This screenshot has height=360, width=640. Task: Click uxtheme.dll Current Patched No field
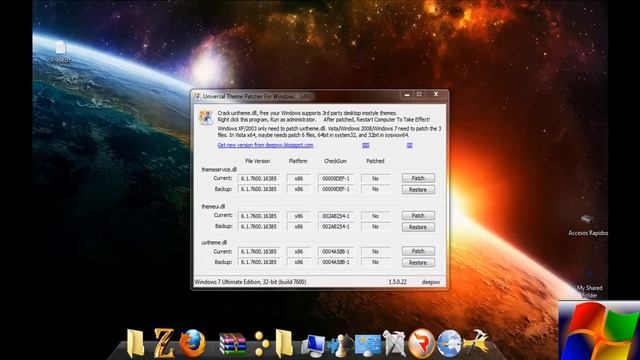click(375, 251)
